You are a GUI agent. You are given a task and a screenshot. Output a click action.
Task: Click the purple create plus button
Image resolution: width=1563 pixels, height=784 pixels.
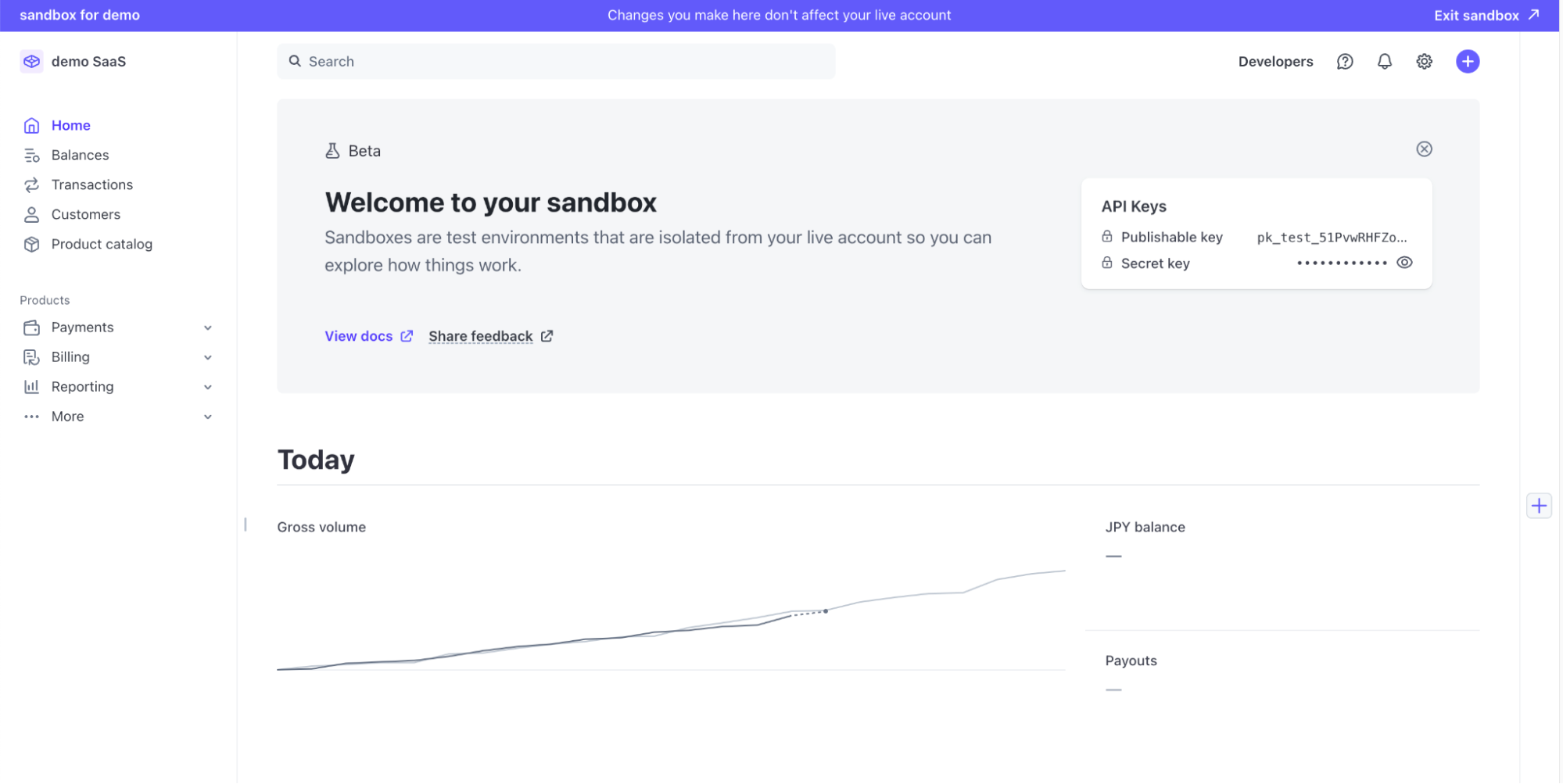1467,62
